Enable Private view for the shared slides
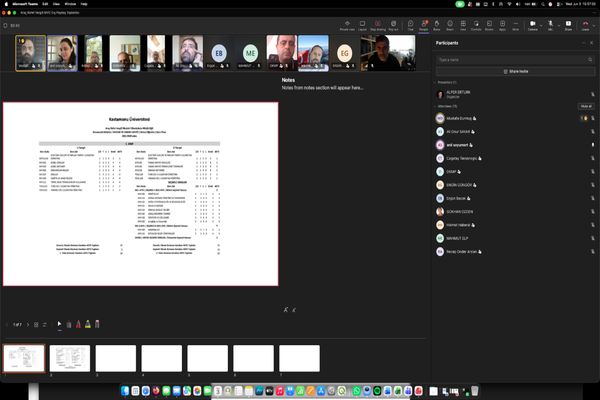Viewport: 600px width, 400px height. pyautogui.click(x=347, y=26)
